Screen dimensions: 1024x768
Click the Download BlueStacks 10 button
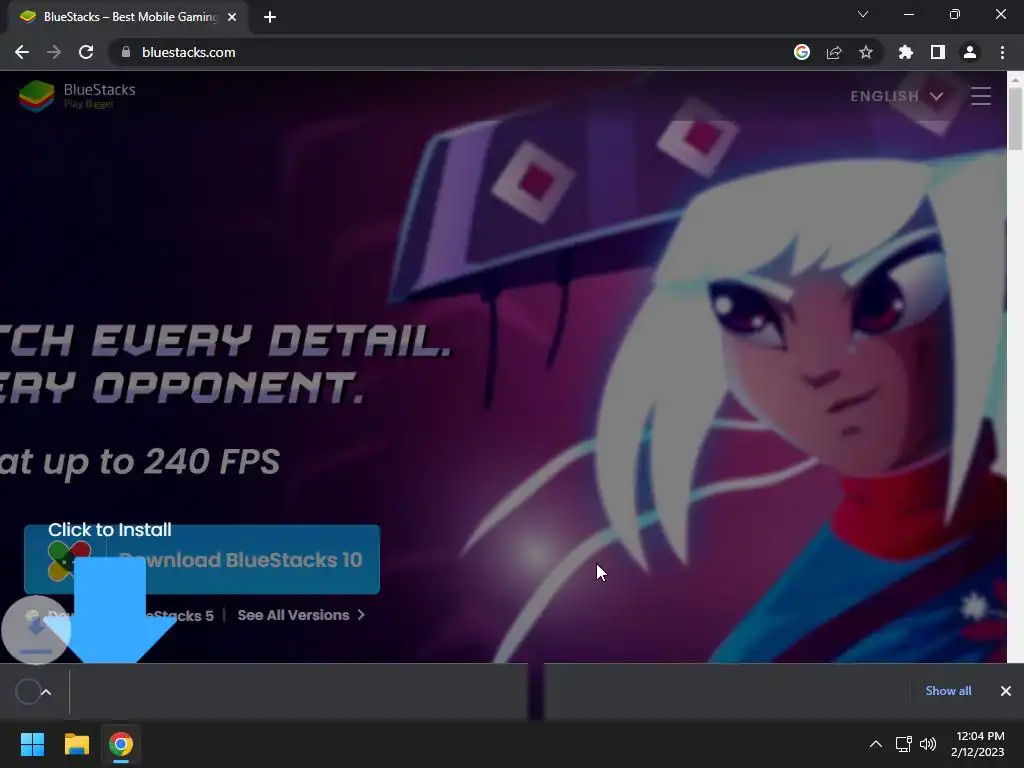[x=202, y=560]
